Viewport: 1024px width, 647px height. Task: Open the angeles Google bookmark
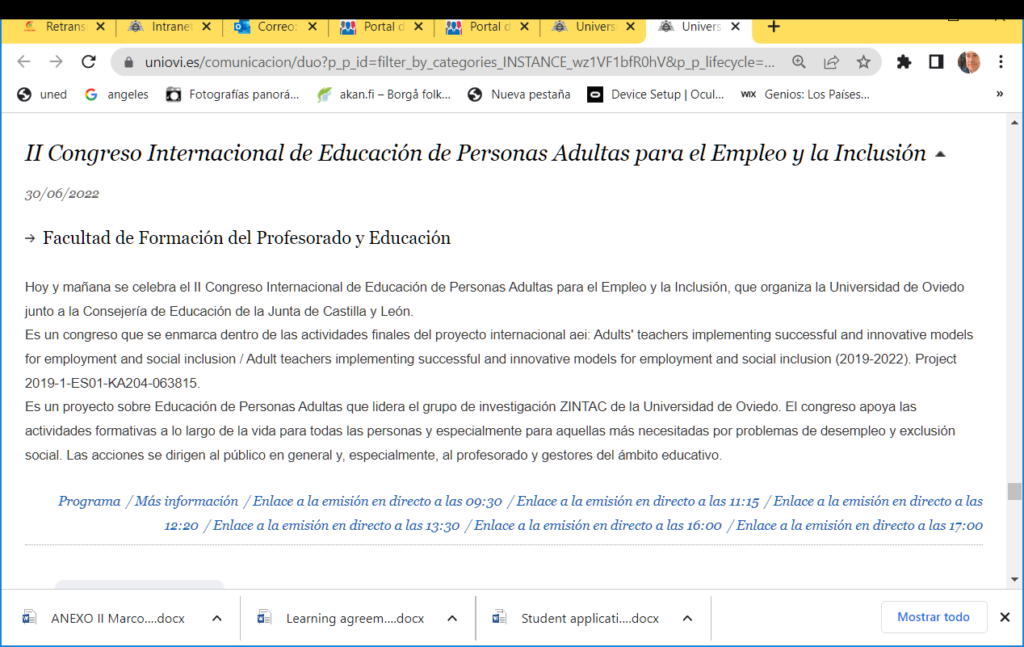click(x=117, y=95)
